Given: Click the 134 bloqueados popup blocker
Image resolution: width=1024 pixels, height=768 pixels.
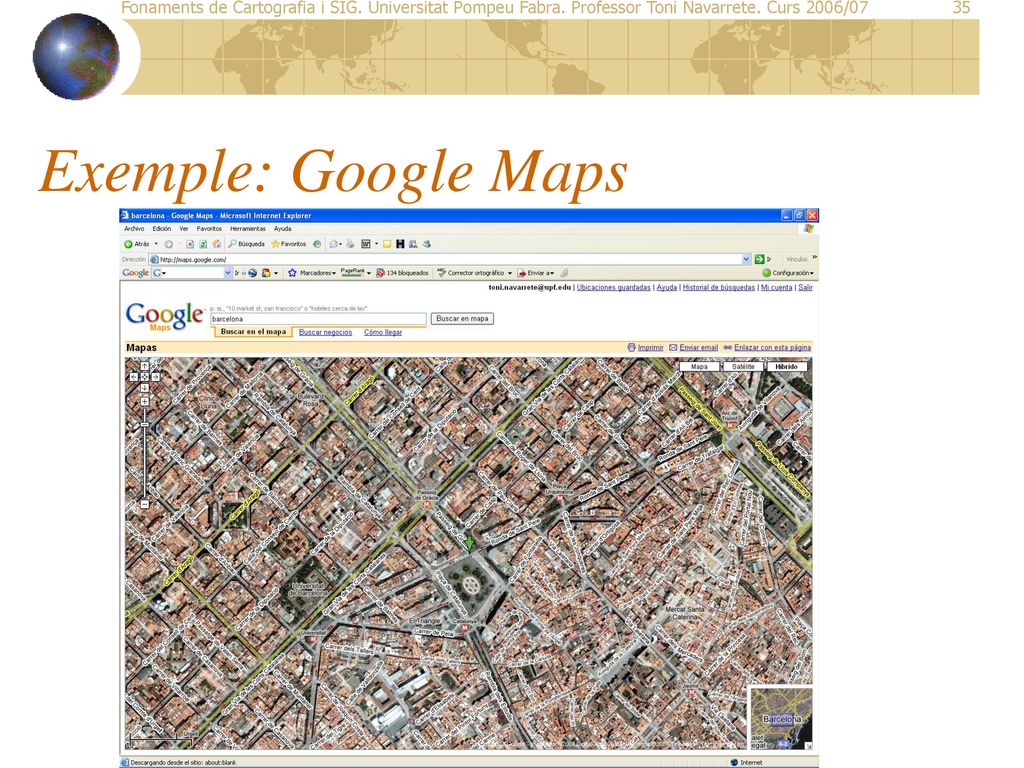Looking at the screenshot, I should click(x=402, y=273).
